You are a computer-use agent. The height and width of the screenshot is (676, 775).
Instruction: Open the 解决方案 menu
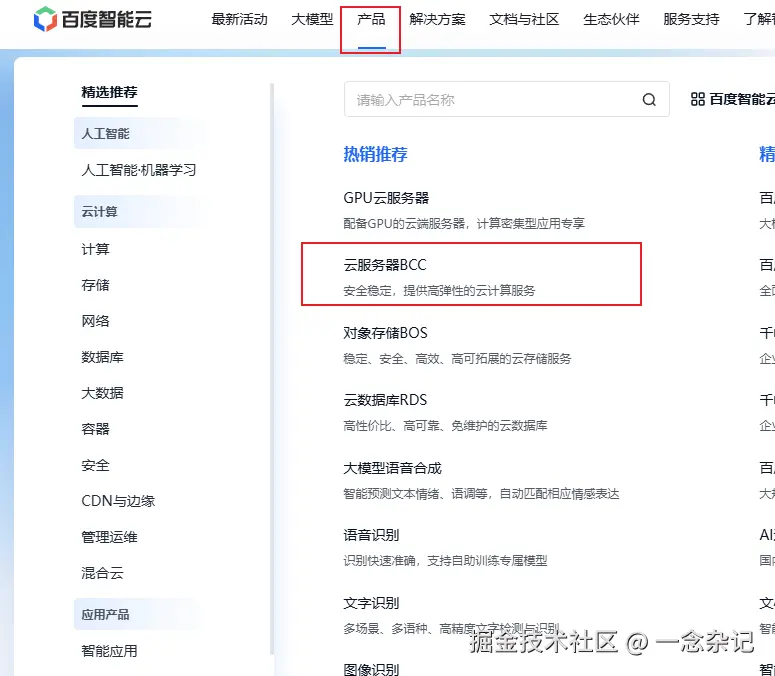pyautogui.click(x=437, y=19)
